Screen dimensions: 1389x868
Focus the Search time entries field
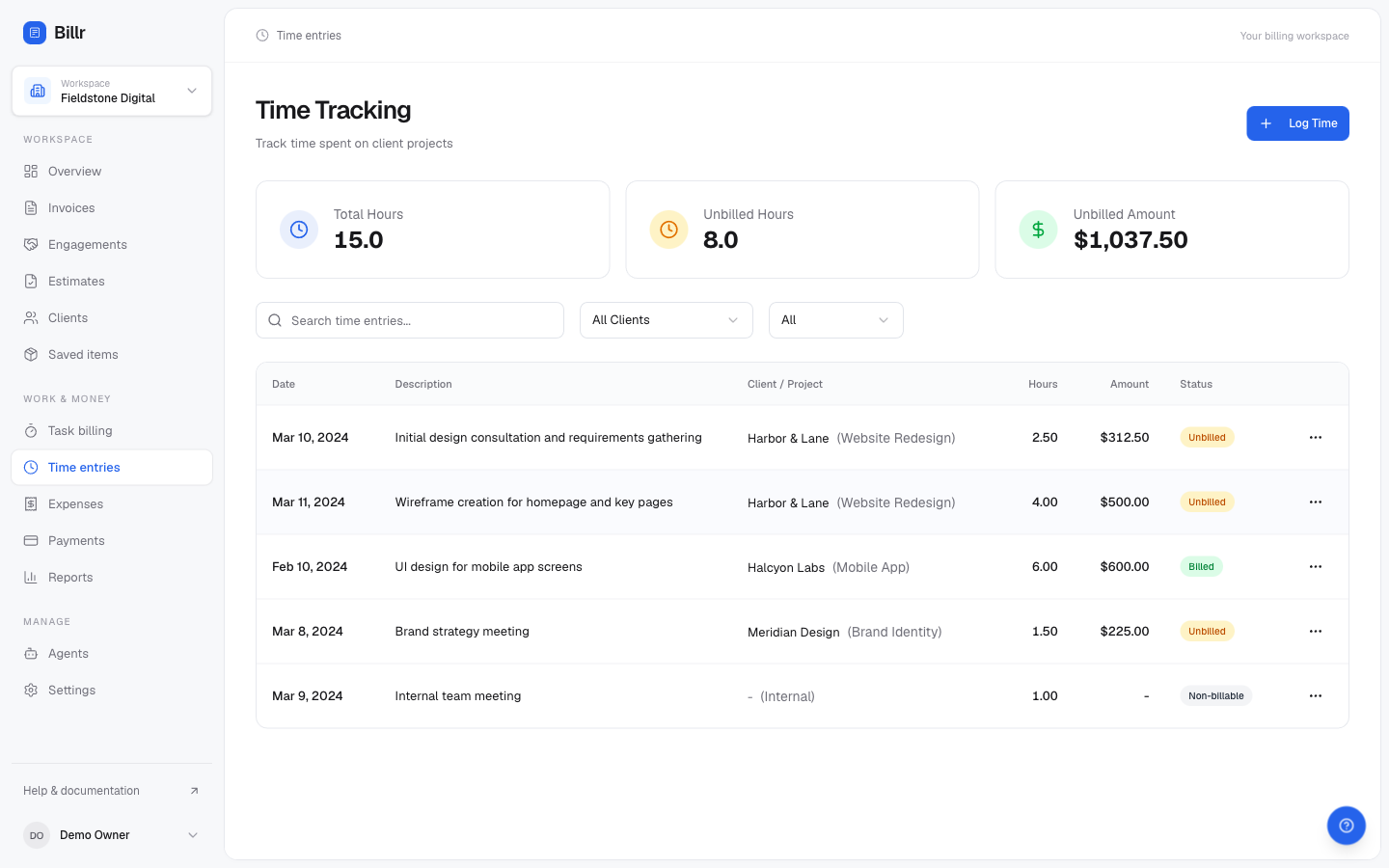410,320
